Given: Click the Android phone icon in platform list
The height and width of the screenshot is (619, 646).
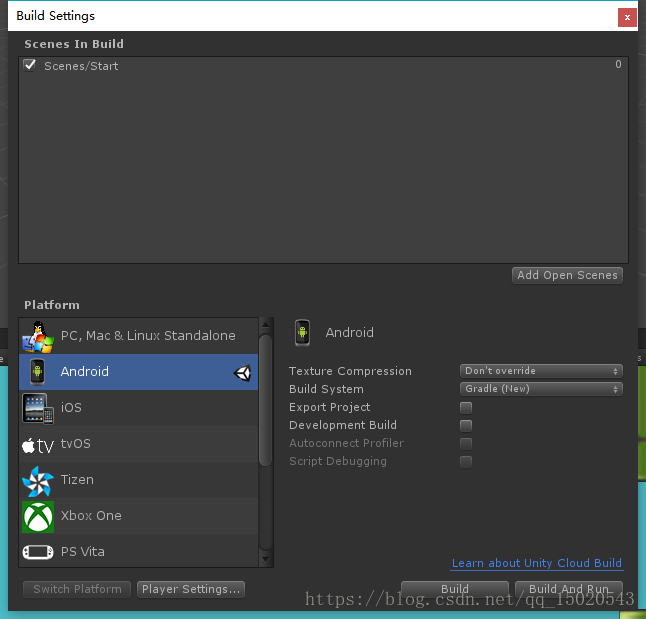Looking at the screenshot, I should [37, 372].
